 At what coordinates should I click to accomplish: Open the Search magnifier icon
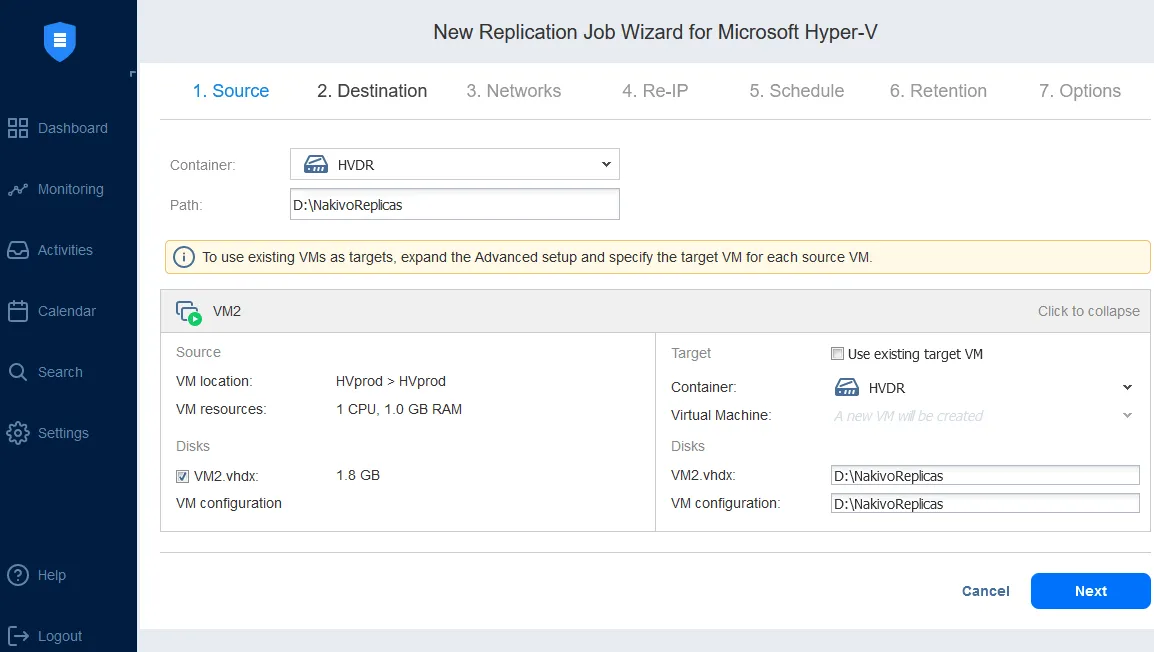(18, 372)
